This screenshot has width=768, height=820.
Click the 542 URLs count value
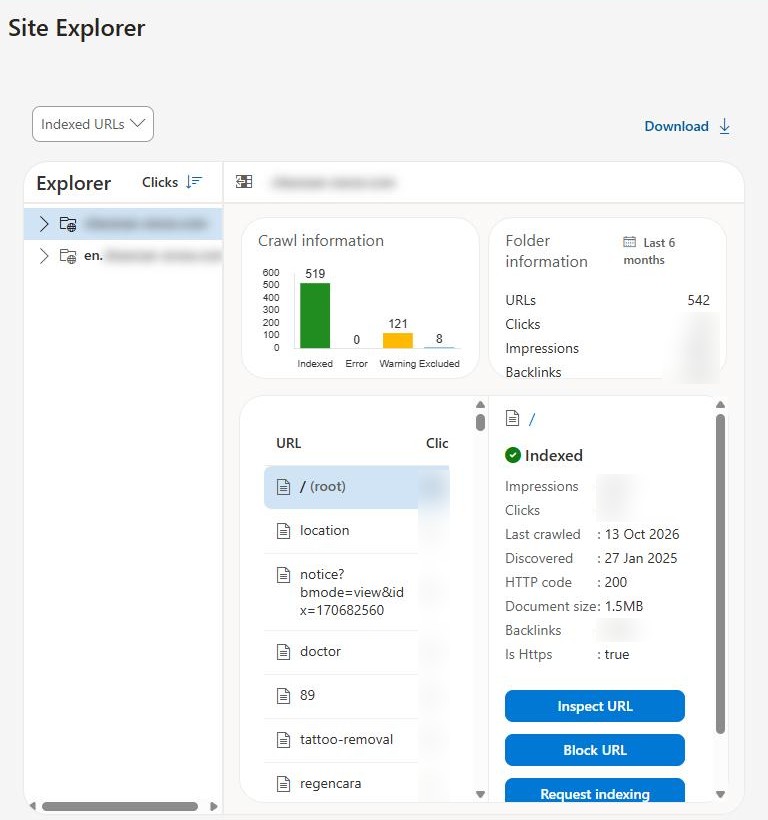(698, 300)
